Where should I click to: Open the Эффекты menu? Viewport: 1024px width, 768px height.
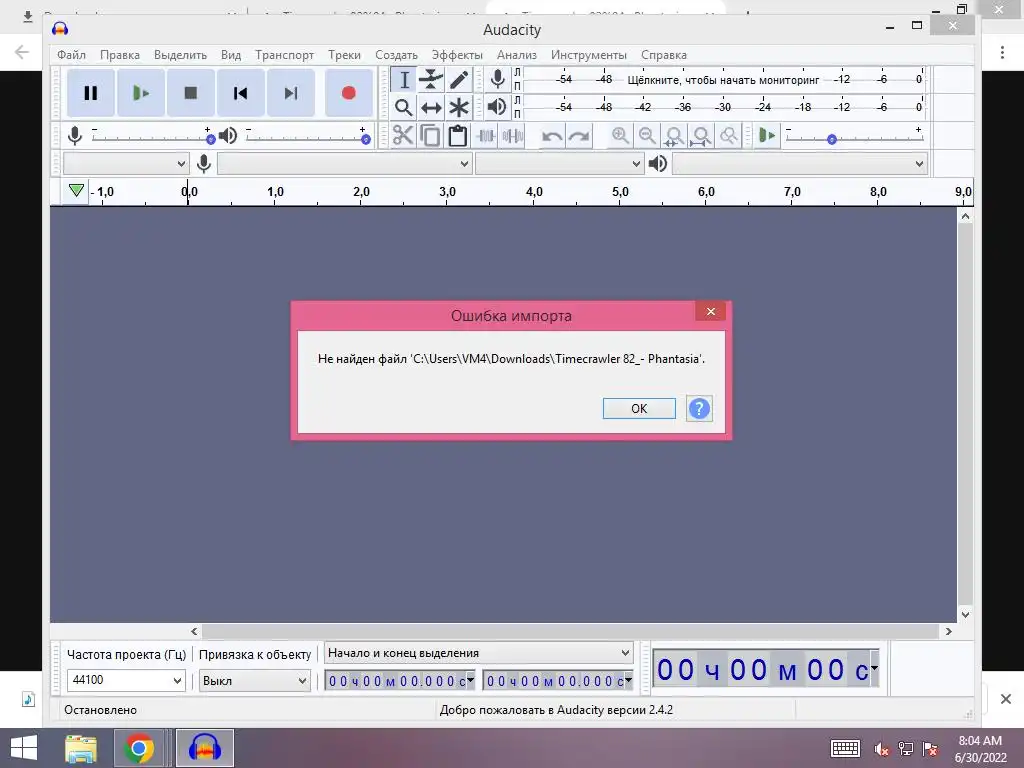[457, 55]
